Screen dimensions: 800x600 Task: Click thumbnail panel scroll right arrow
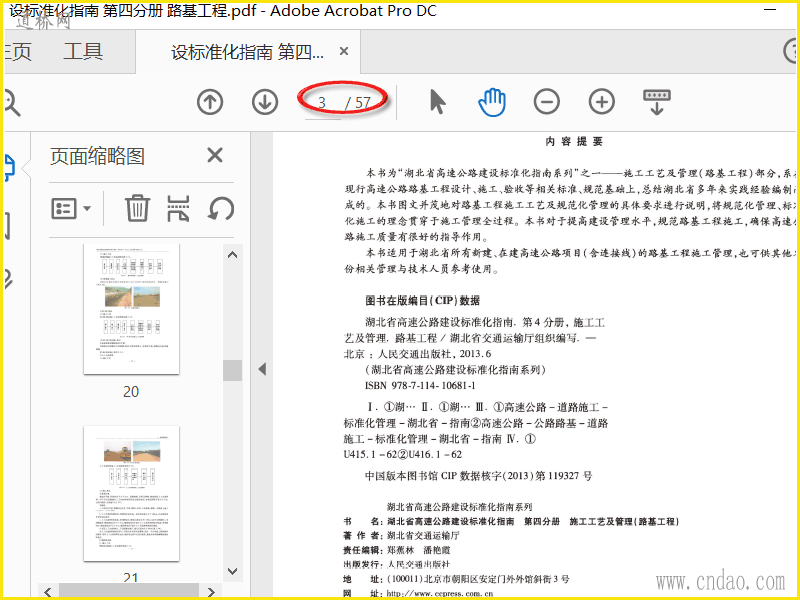[x=211, y=592]
